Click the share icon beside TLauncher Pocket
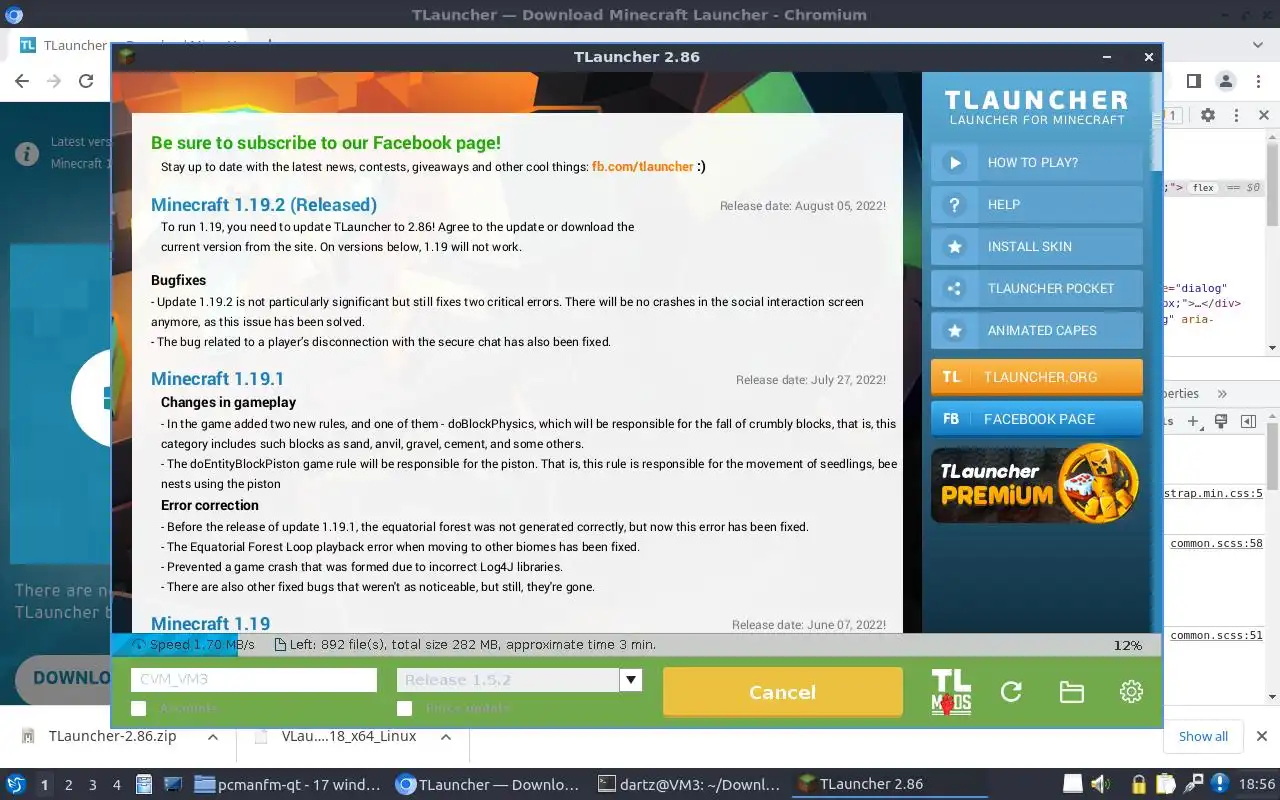Screen dimensions: 1280x800 [x=955, y=289]
